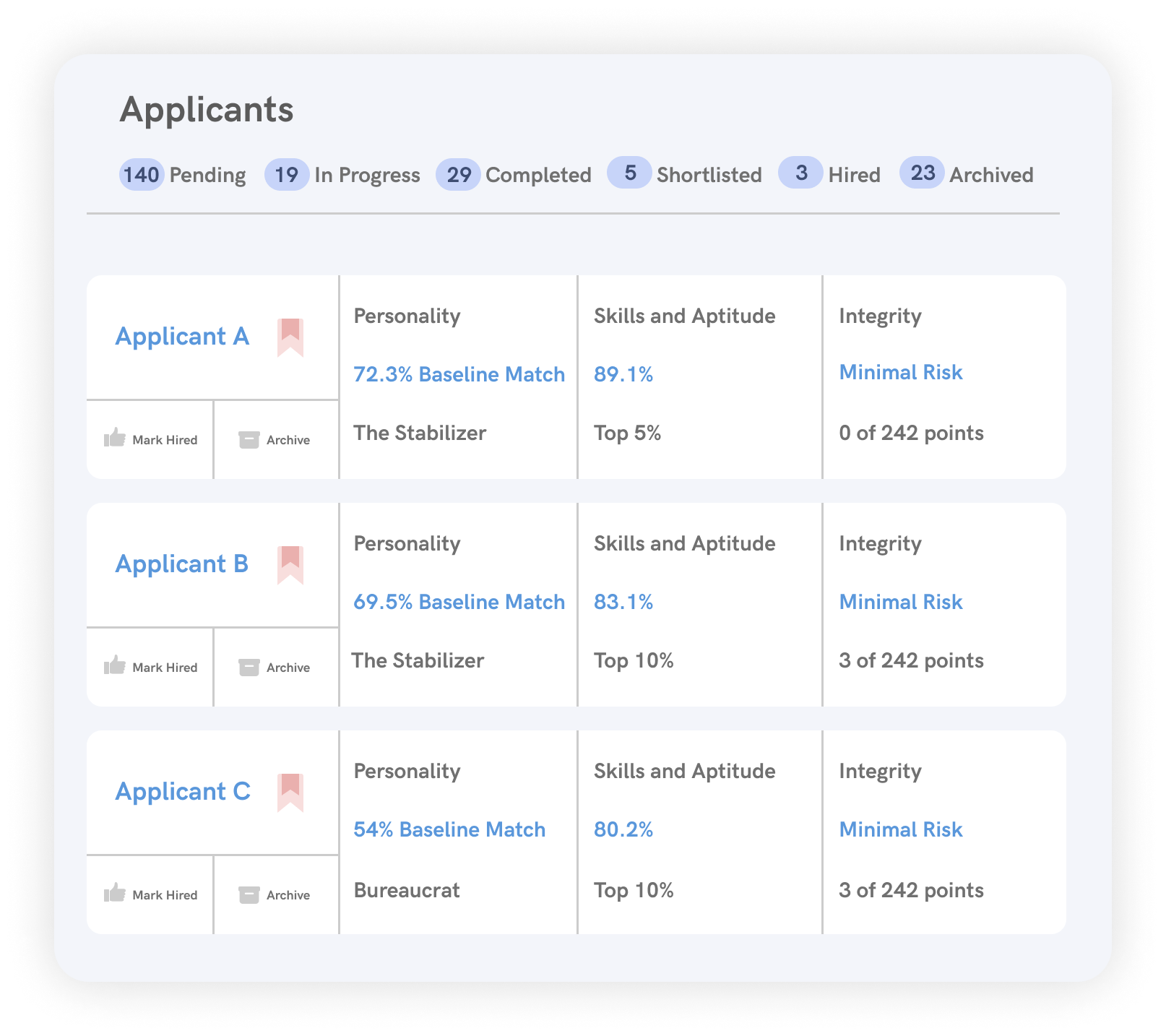The width and height of the screenshot is (1166, 1036).
Task: Click the Mark Hired button for Applicant B
Action: (x=153, y=665)
